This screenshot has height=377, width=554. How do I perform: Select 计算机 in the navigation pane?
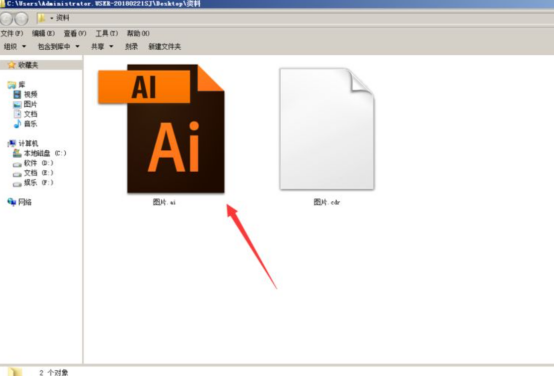(28, 143)
